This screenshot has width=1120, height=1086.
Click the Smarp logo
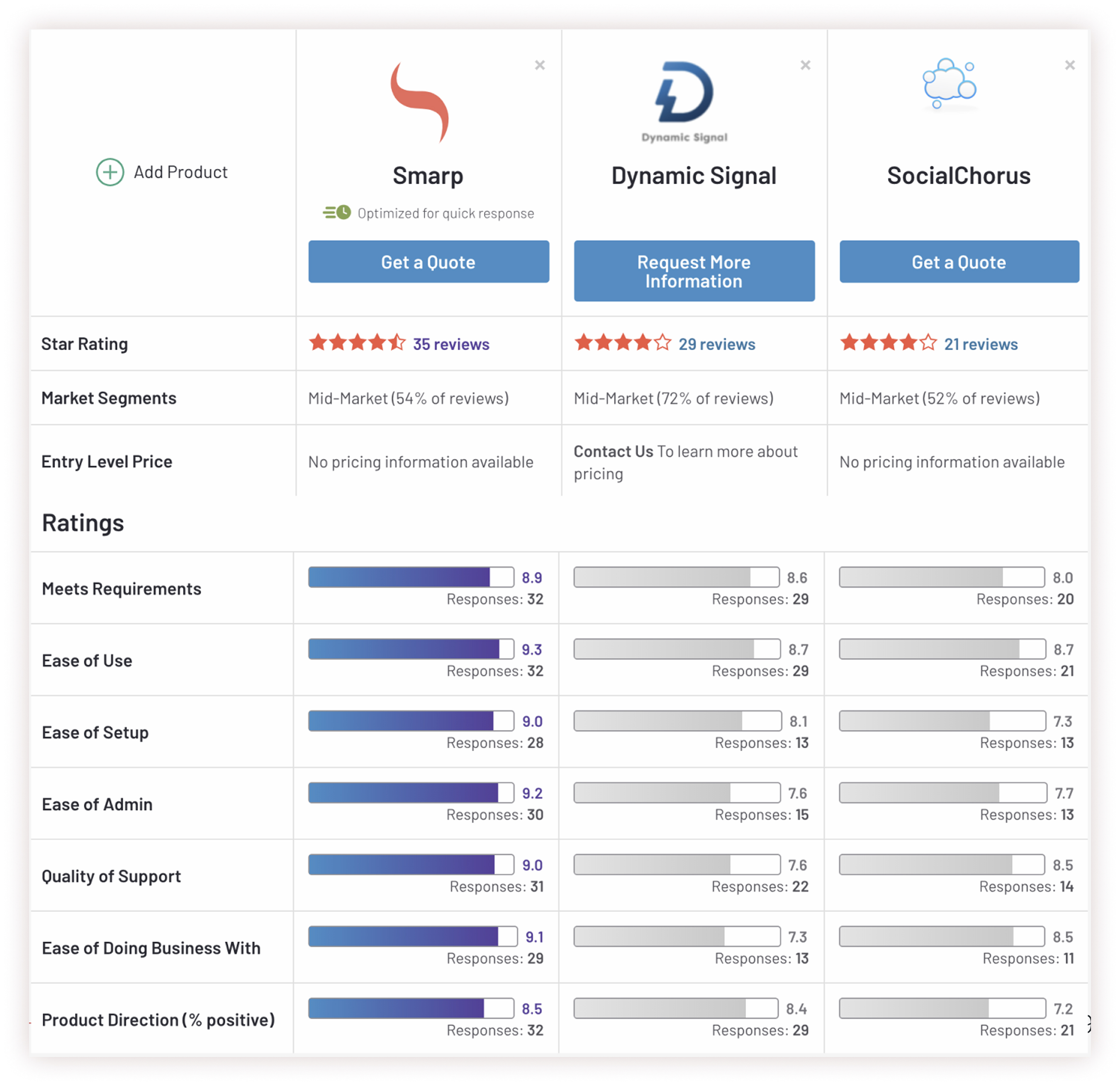point(420,102)
